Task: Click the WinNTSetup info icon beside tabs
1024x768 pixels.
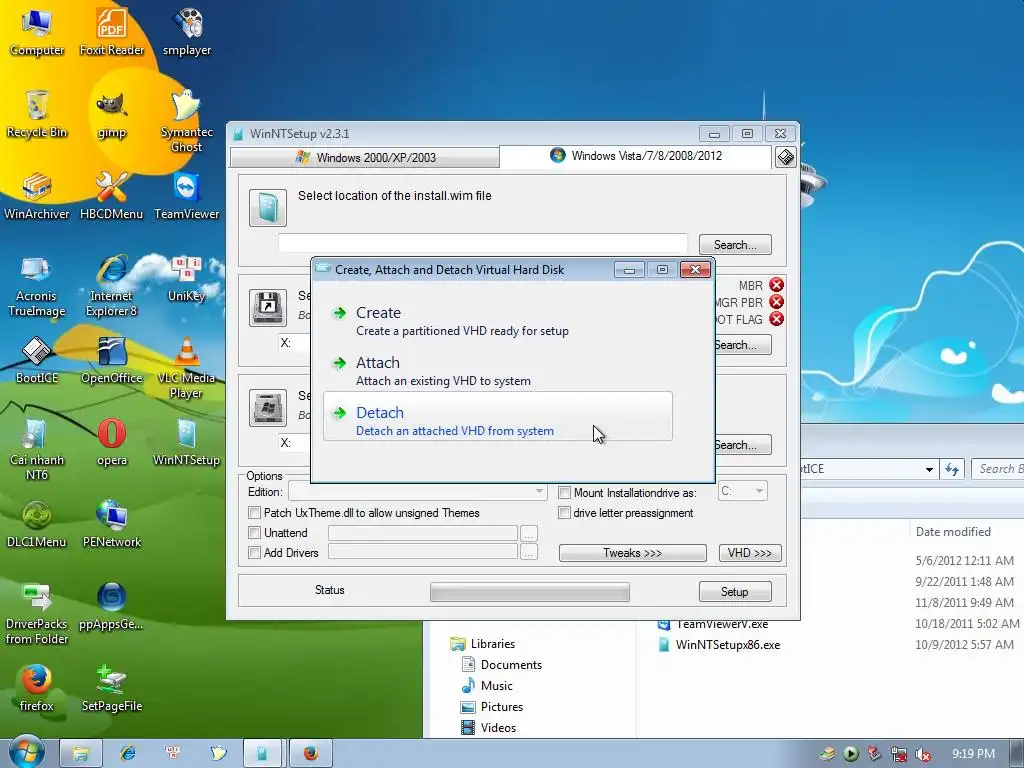Action: [786, 157]
